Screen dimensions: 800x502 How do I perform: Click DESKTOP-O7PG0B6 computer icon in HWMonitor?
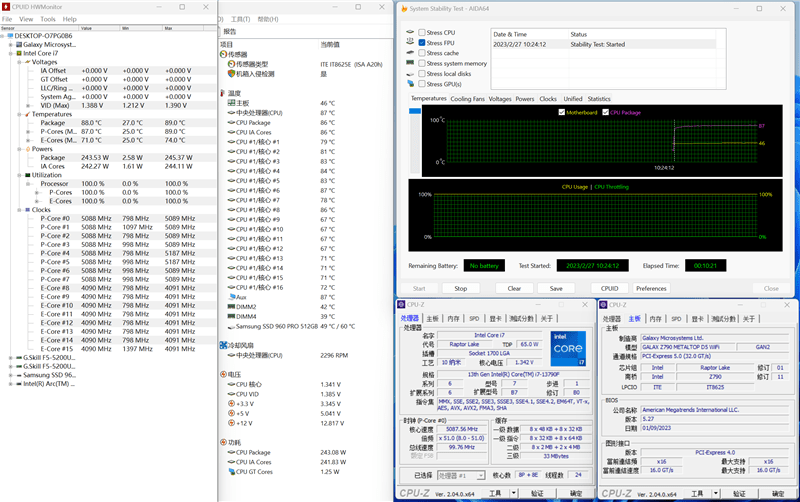coord(10,36)
